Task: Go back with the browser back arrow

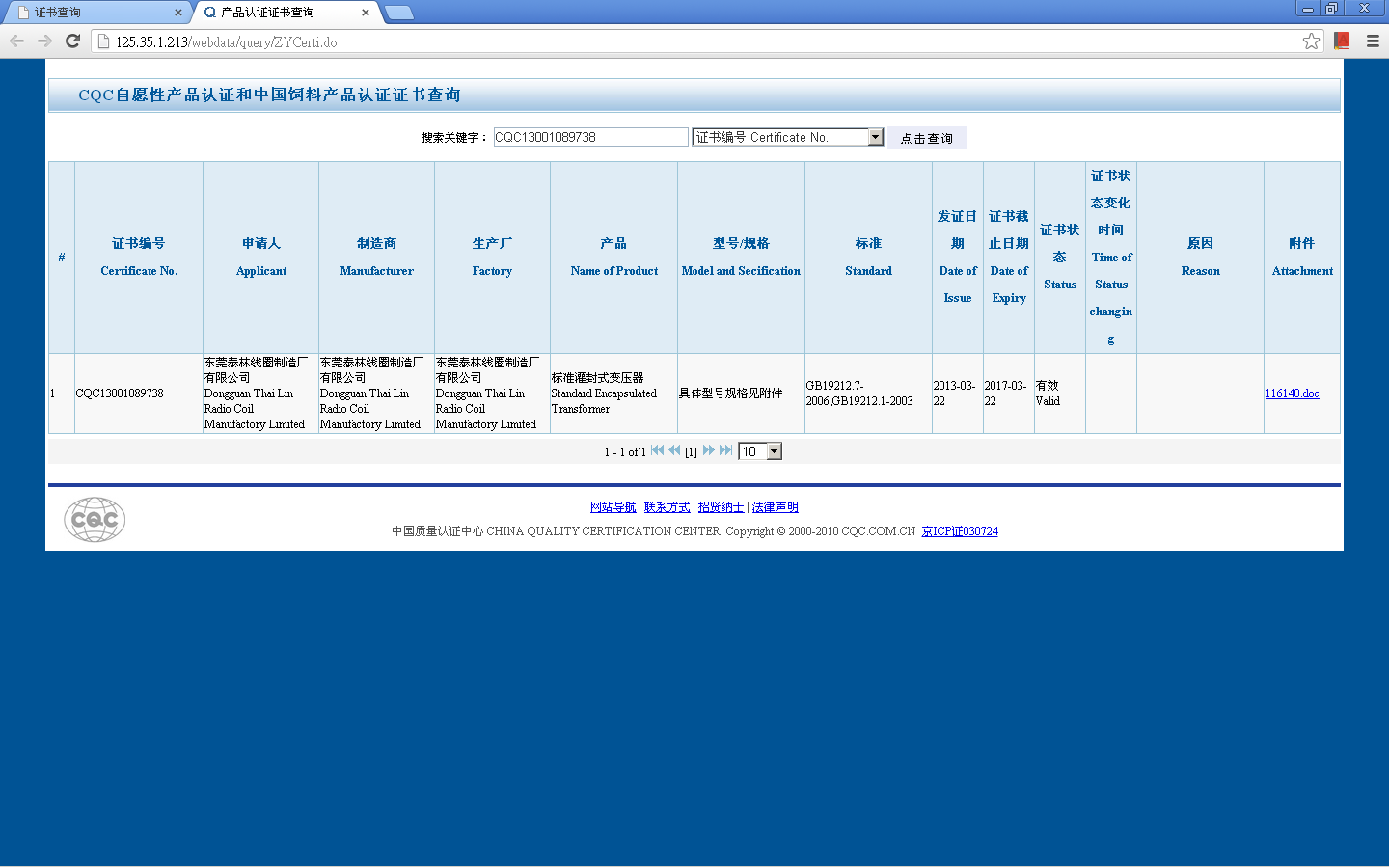Action: (16, 41)
